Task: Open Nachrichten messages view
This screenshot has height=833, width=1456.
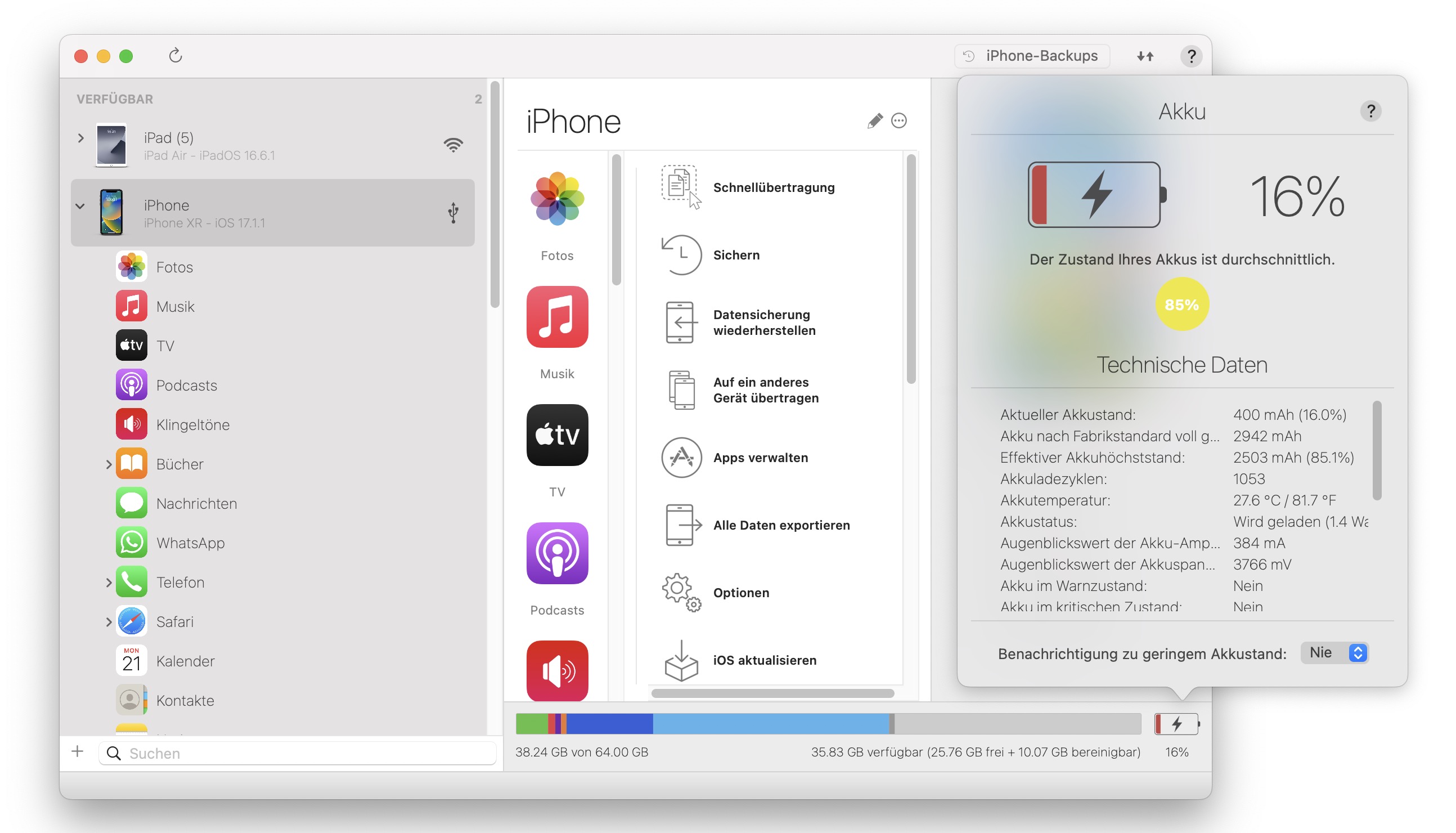Action: (197, 504)
